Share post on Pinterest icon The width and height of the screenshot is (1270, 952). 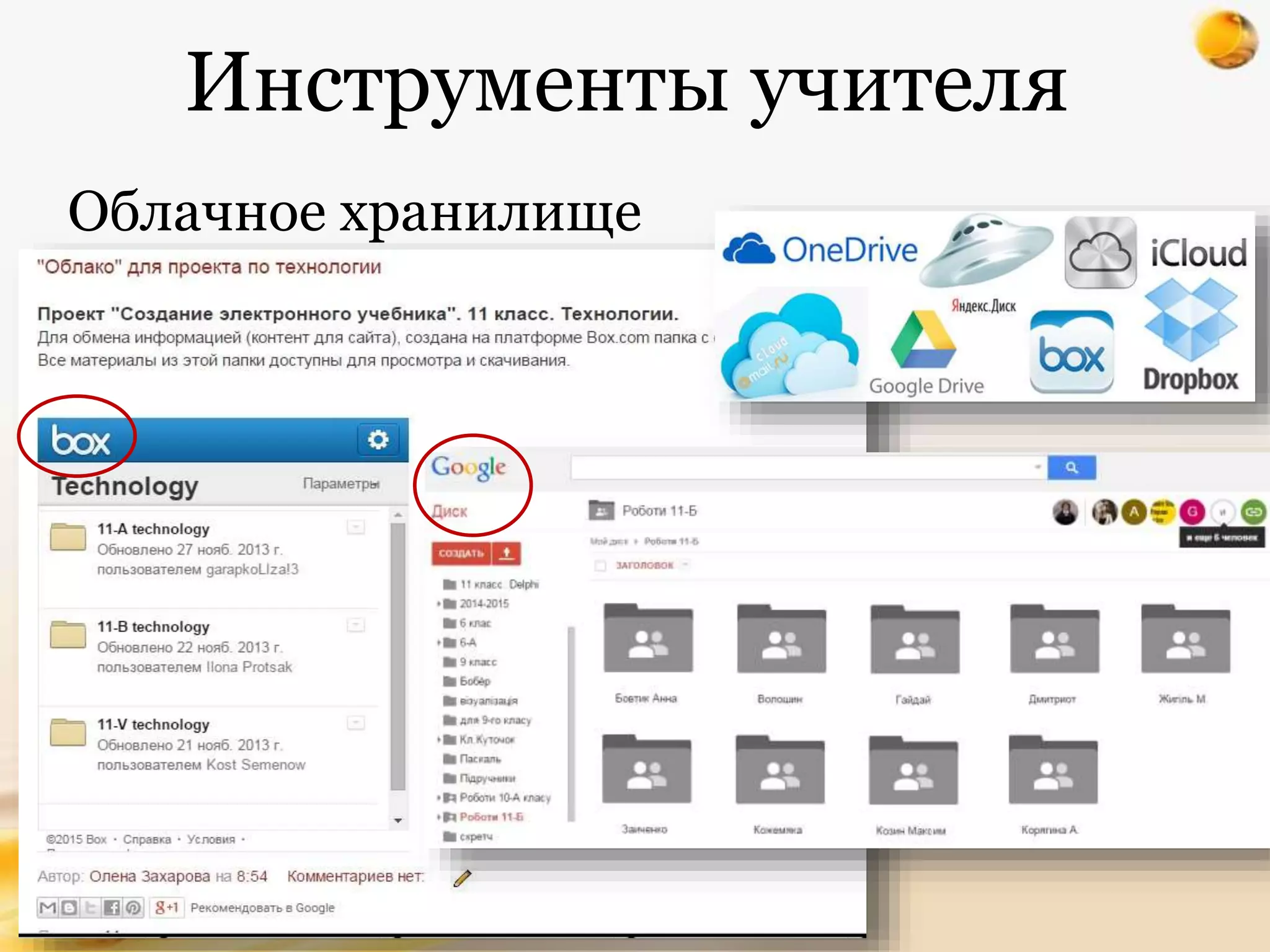pos(133,908)
